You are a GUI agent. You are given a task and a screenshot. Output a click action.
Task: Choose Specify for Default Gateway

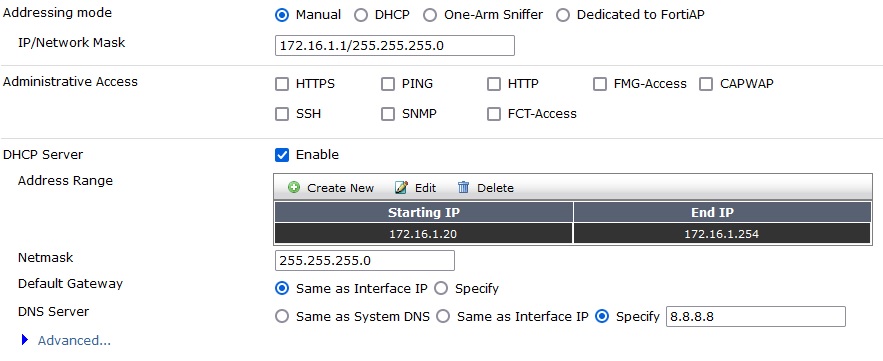tap(441, 289)
